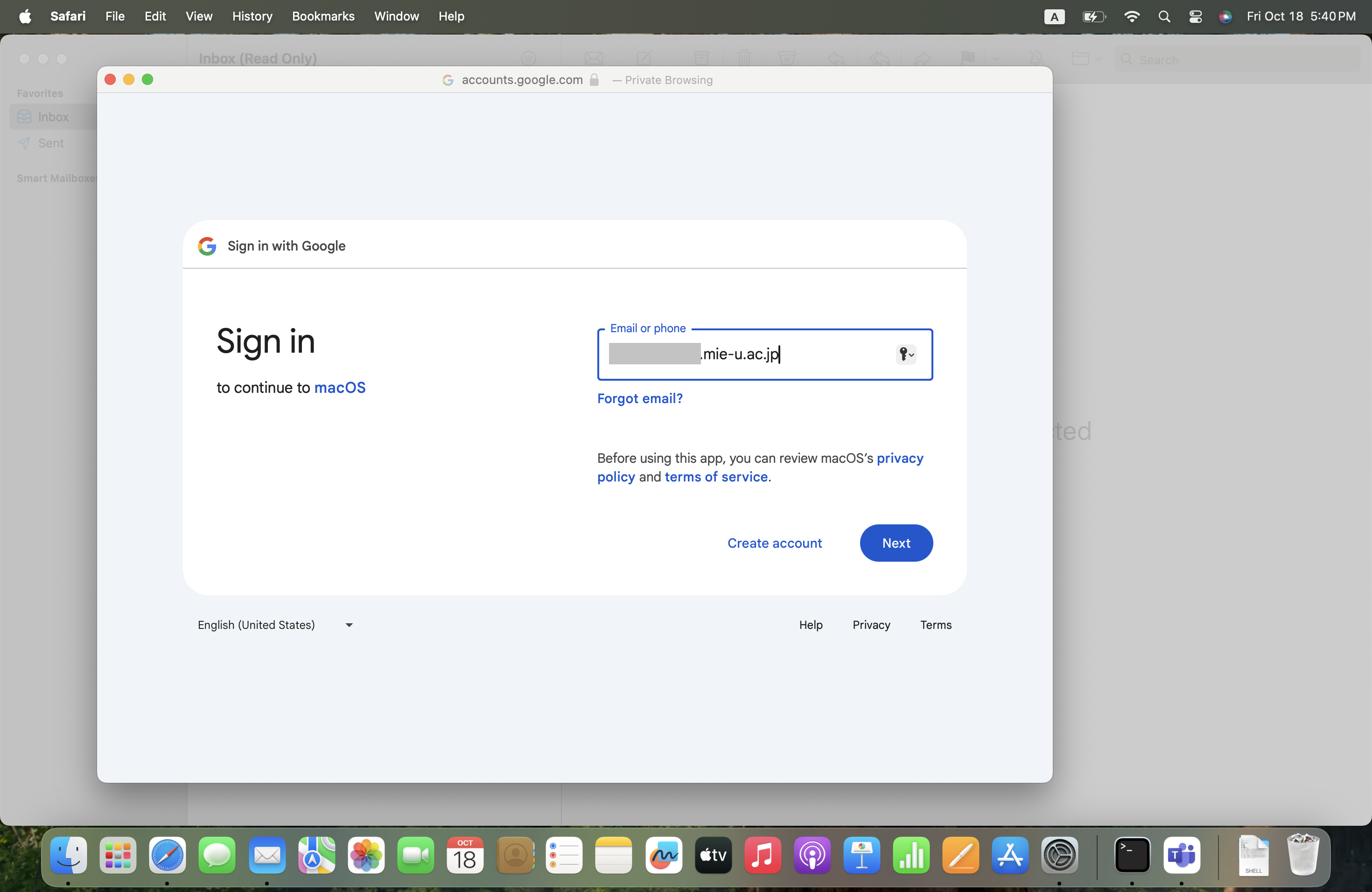
Task: Click the Forgot email? link
Action: coord(639,398)
